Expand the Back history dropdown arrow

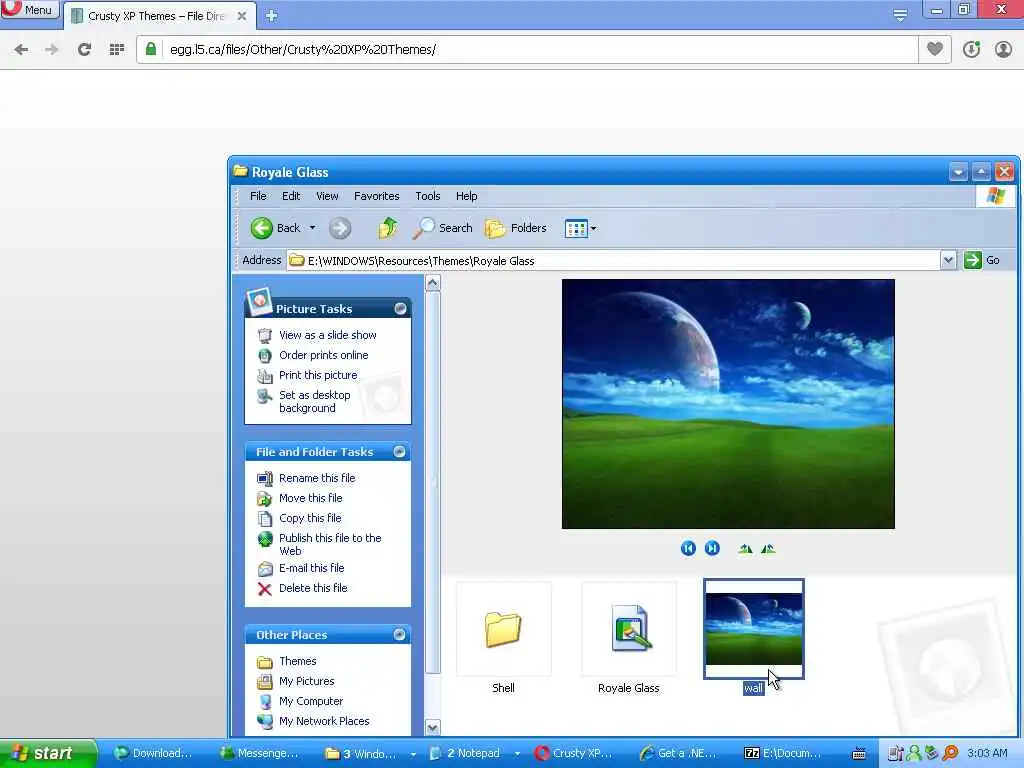click(312, 228)
